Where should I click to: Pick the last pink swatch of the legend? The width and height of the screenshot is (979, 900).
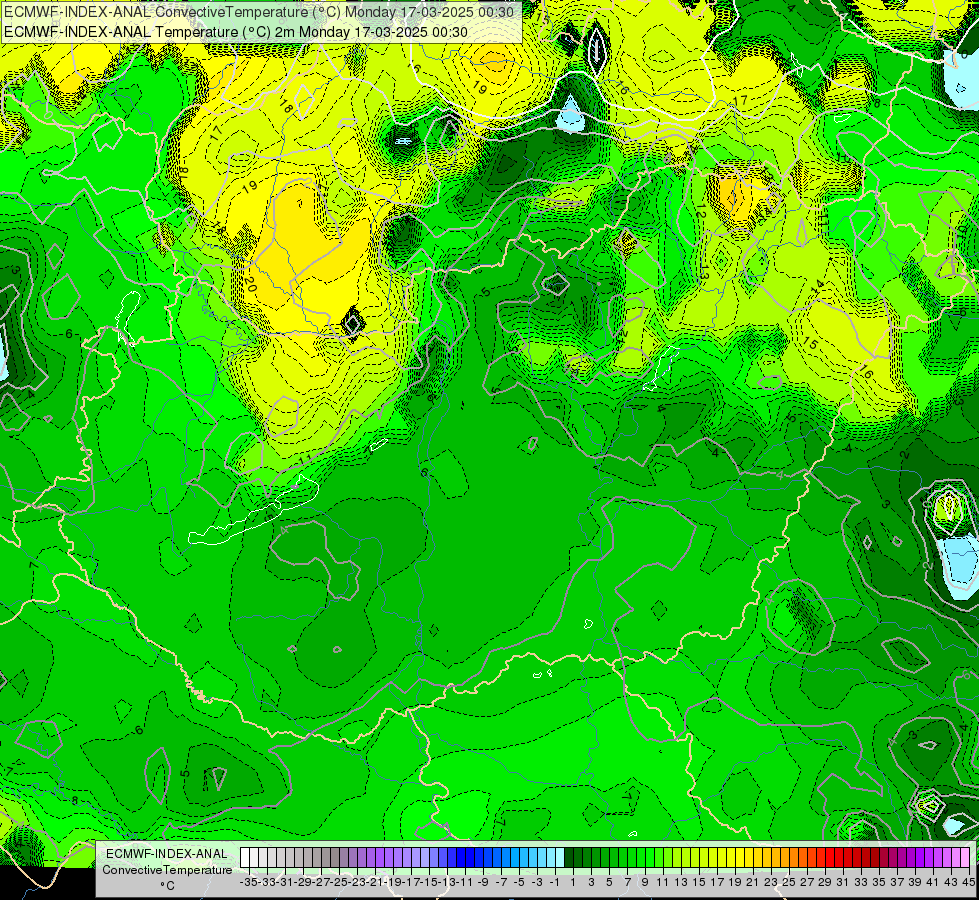coord(965,857)
